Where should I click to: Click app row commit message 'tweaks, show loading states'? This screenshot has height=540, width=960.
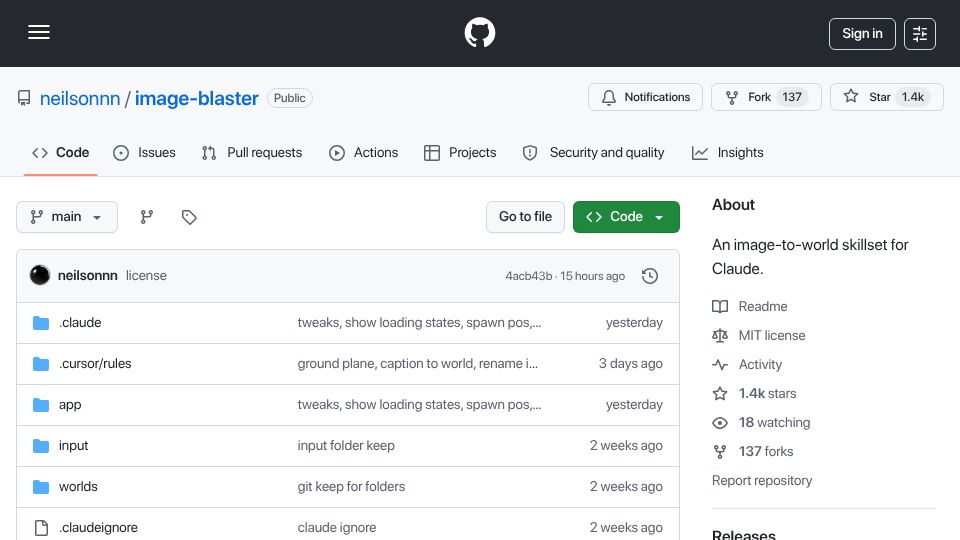point(419,405)
